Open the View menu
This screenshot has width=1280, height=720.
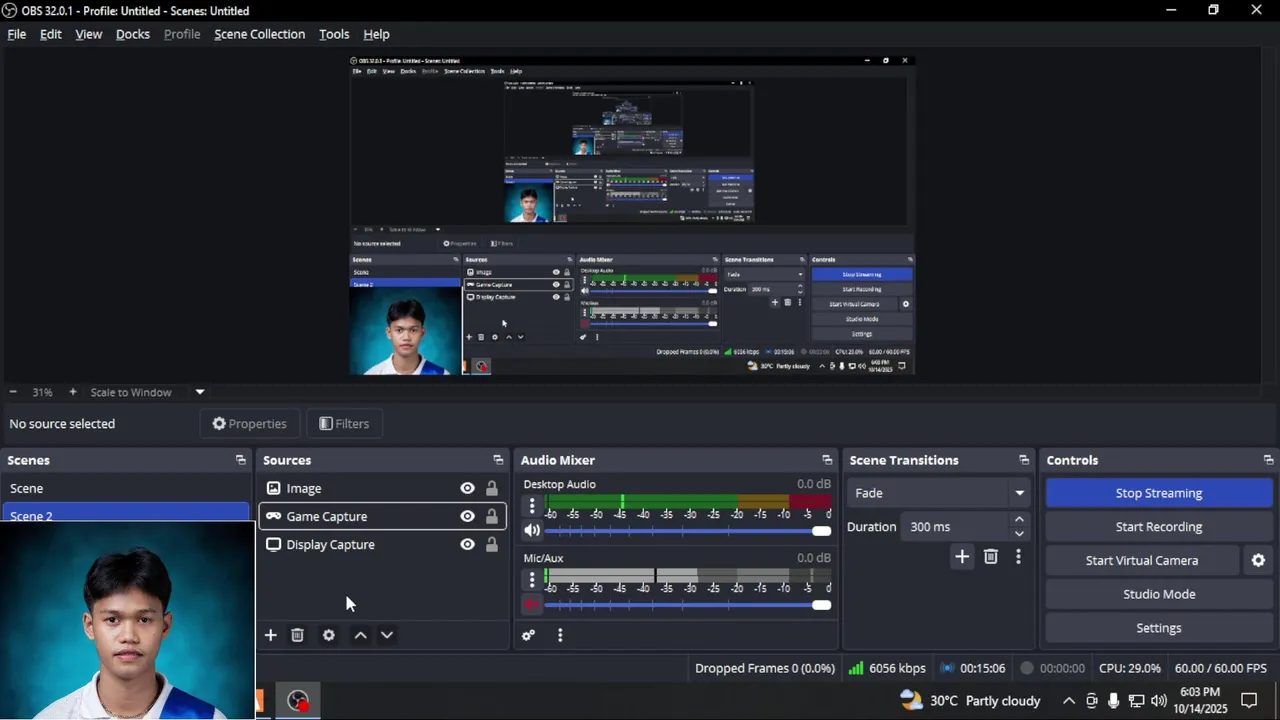[89, 34]
